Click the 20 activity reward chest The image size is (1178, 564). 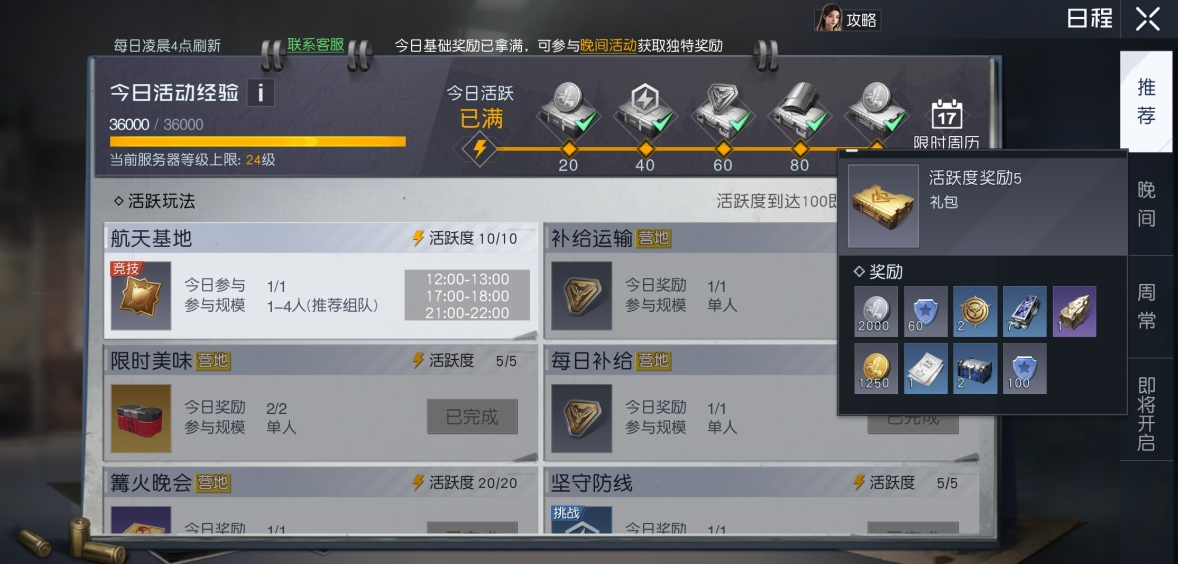tap(568, 110)
